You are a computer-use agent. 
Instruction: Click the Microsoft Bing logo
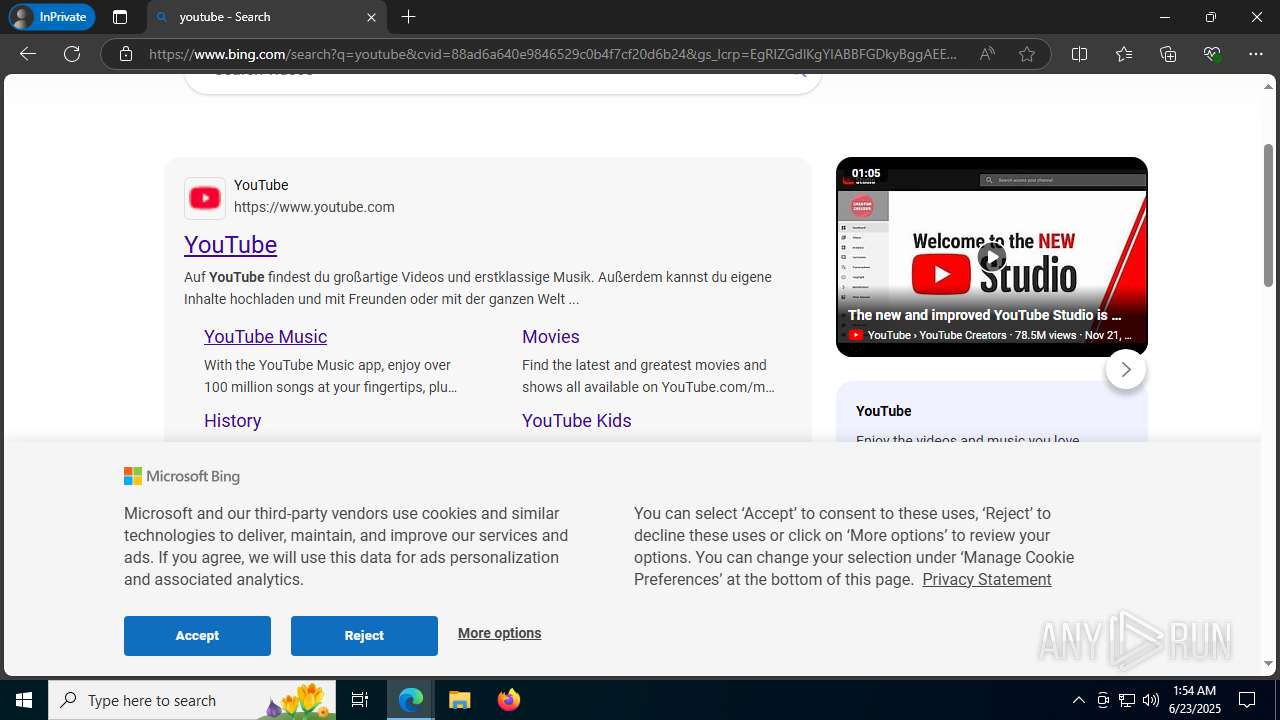182,476
